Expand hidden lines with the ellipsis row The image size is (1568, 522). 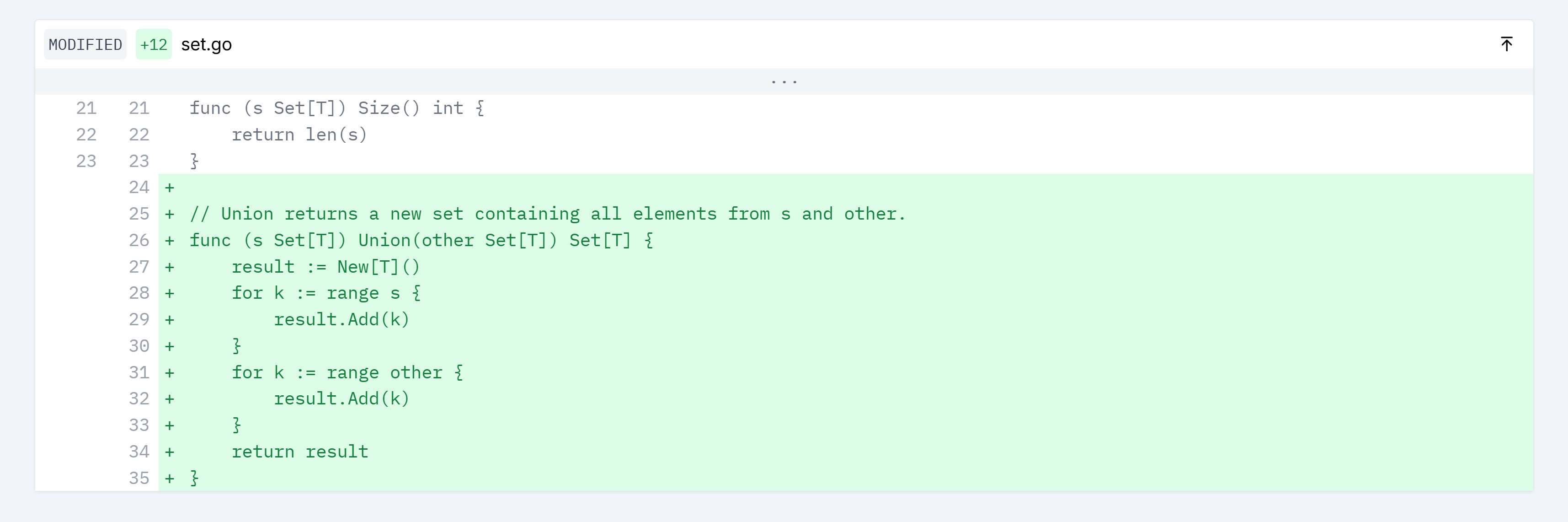[784, 81]
